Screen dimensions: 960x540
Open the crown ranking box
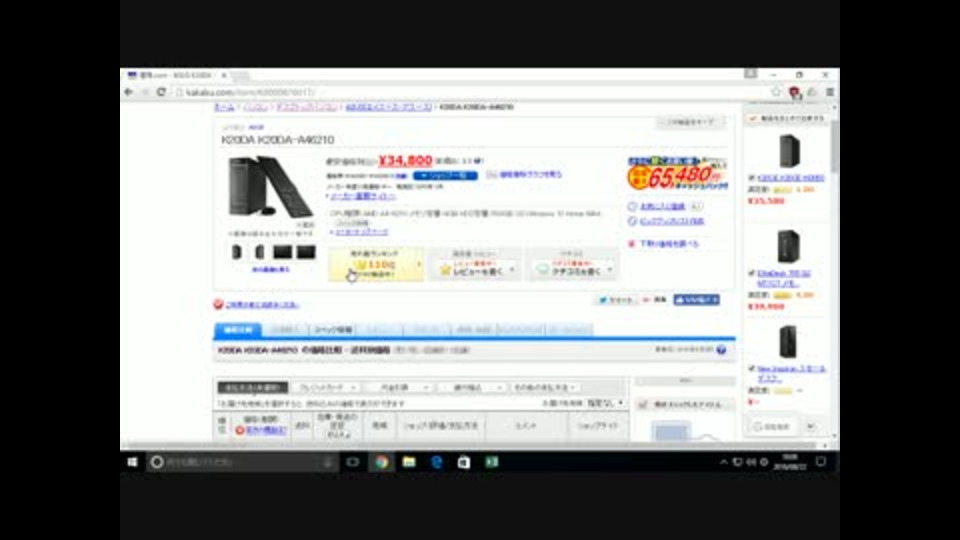375,264
